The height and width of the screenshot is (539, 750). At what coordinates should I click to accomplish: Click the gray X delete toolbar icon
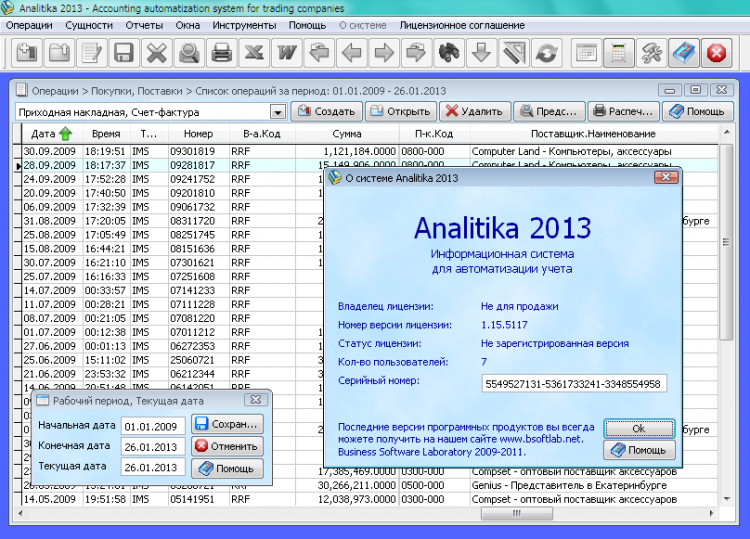(x=156, y=53)
